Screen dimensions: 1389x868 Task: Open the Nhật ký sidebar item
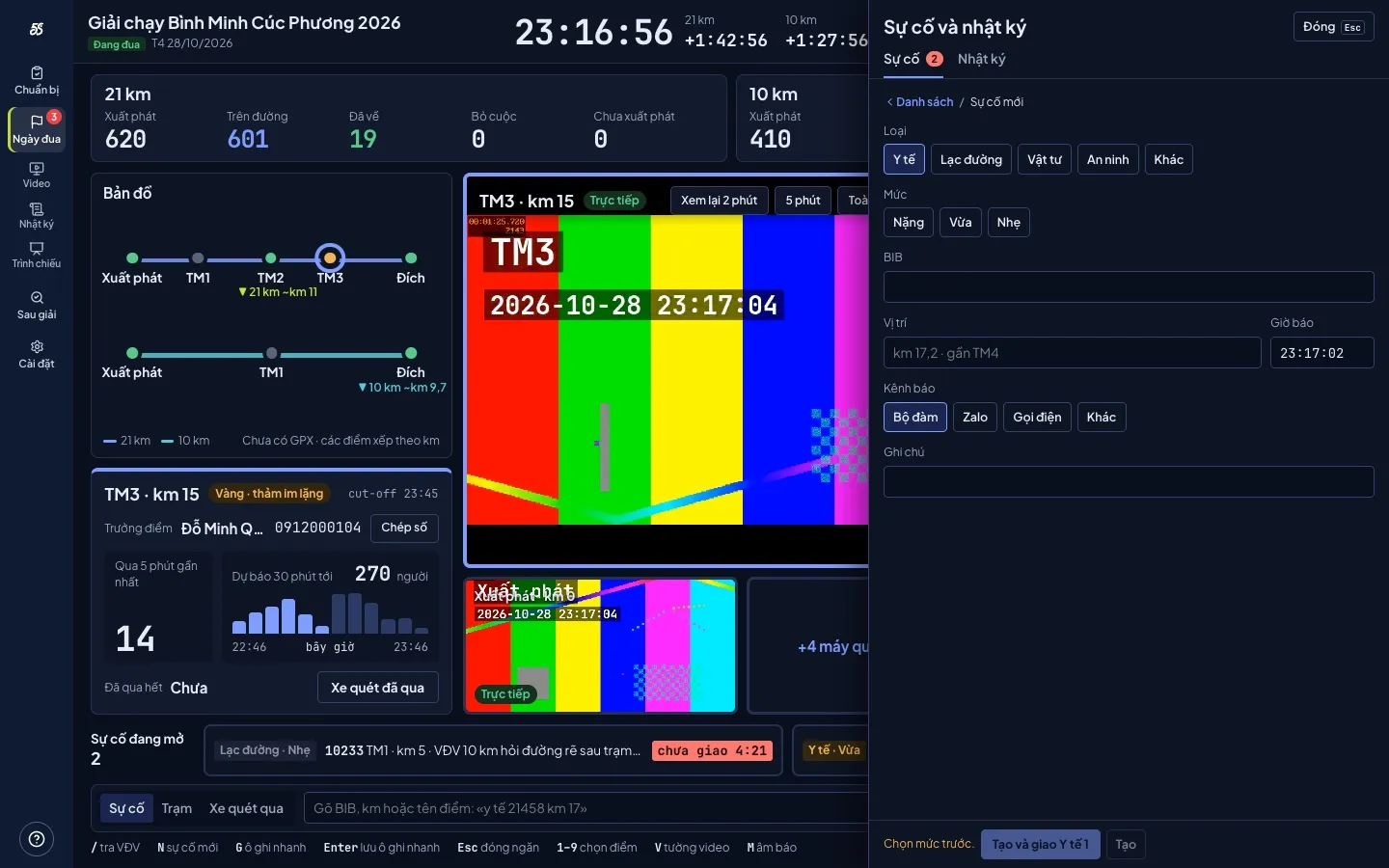(x=37, y=216)
